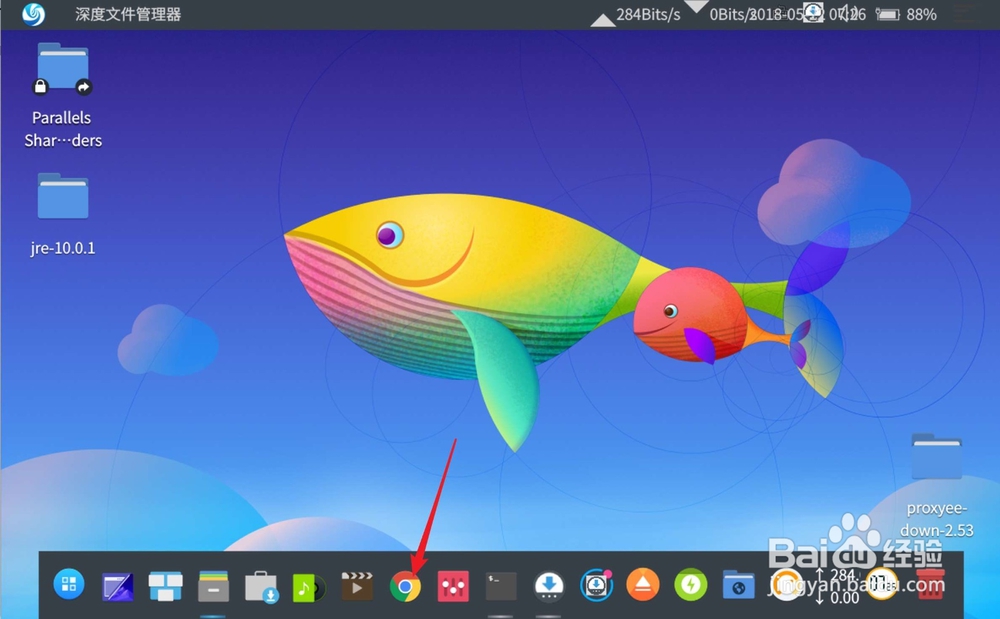Click the dock power circle icon

pyautogui.click(x=786, y=583)
